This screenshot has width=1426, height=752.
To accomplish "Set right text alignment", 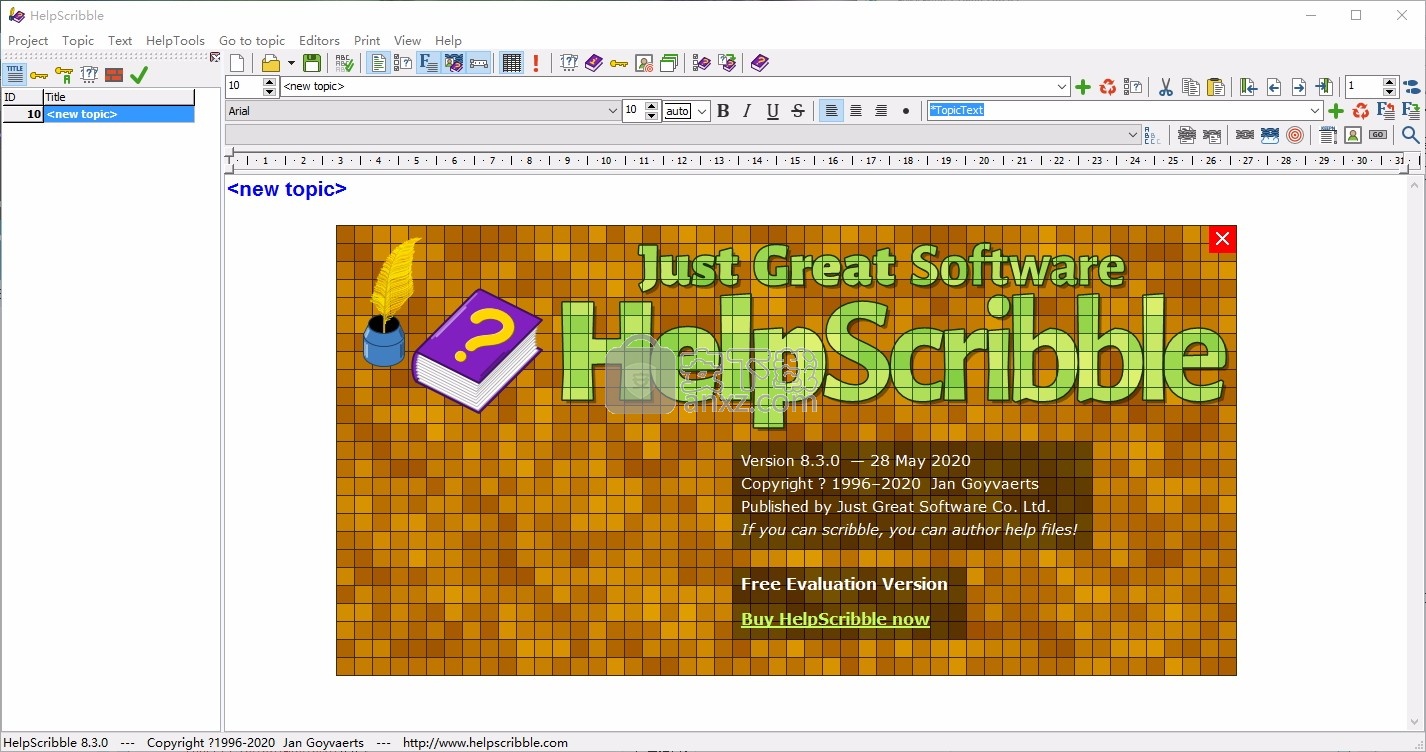I will pos(881,111).
